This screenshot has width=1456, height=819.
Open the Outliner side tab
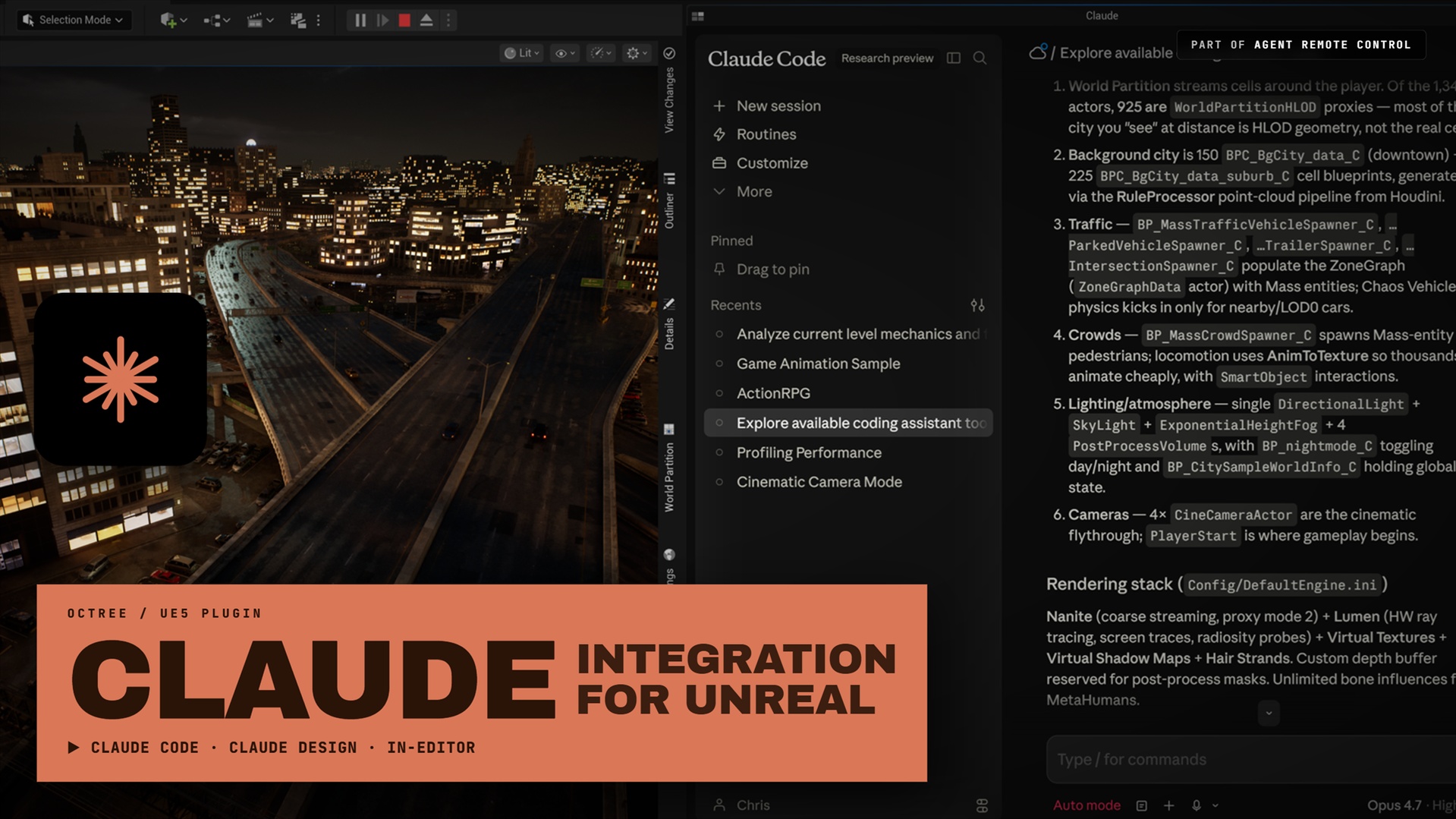click(x=669, y=210)
